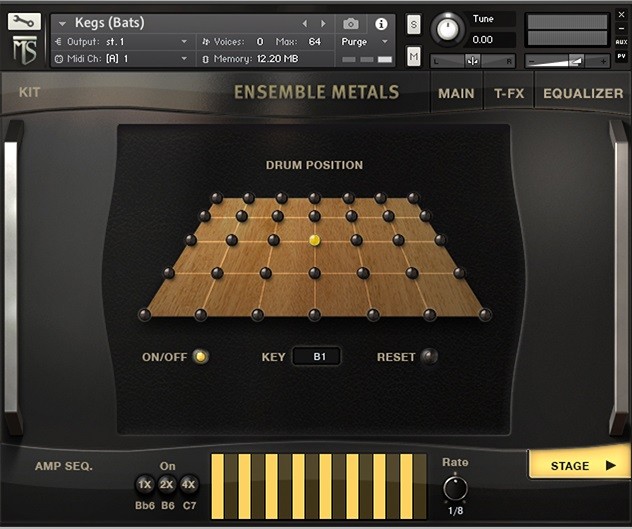
Task: Switch to the EQUALIZER tab
Action: [583, 93]
